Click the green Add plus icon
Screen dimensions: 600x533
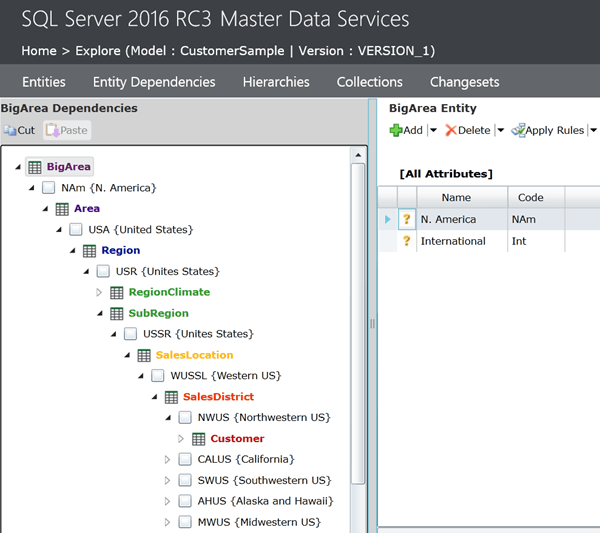tap(395, 130)
